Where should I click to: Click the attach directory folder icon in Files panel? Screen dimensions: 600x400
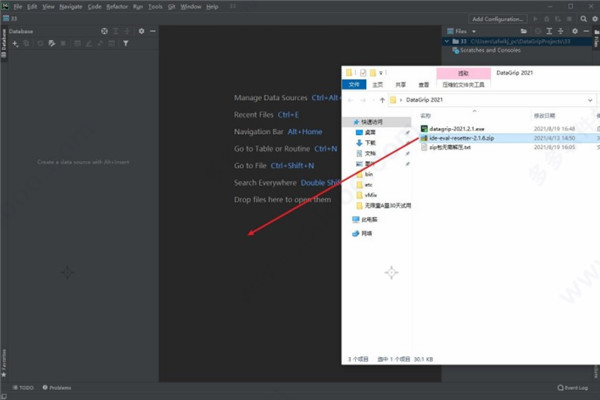[523, 31]
